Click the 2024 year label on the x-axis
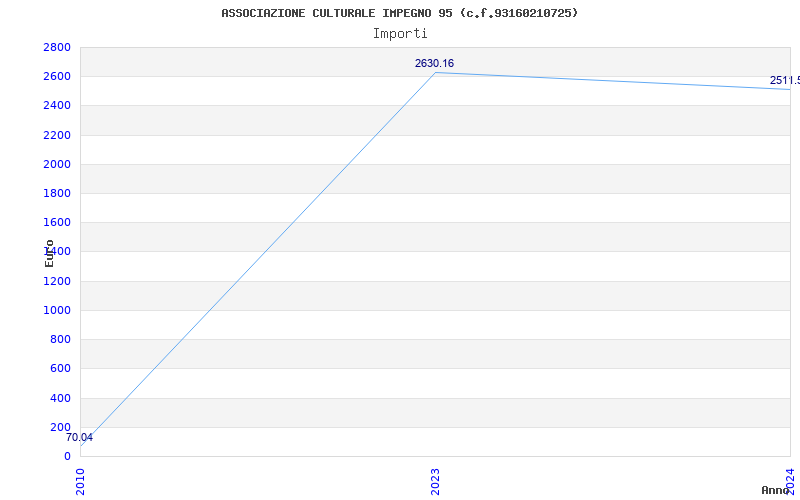 tap(790, 480)
